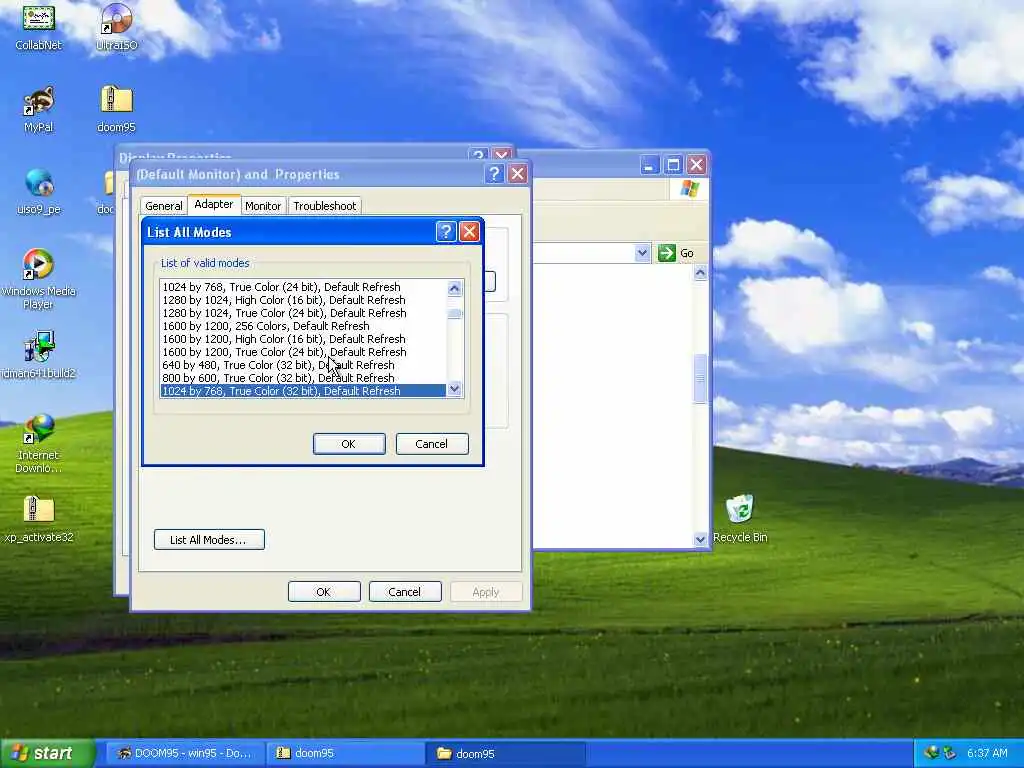Viewport: 1024px width, 768px height.
Task: Open the Start menu
Action: [x=47, y=754]
